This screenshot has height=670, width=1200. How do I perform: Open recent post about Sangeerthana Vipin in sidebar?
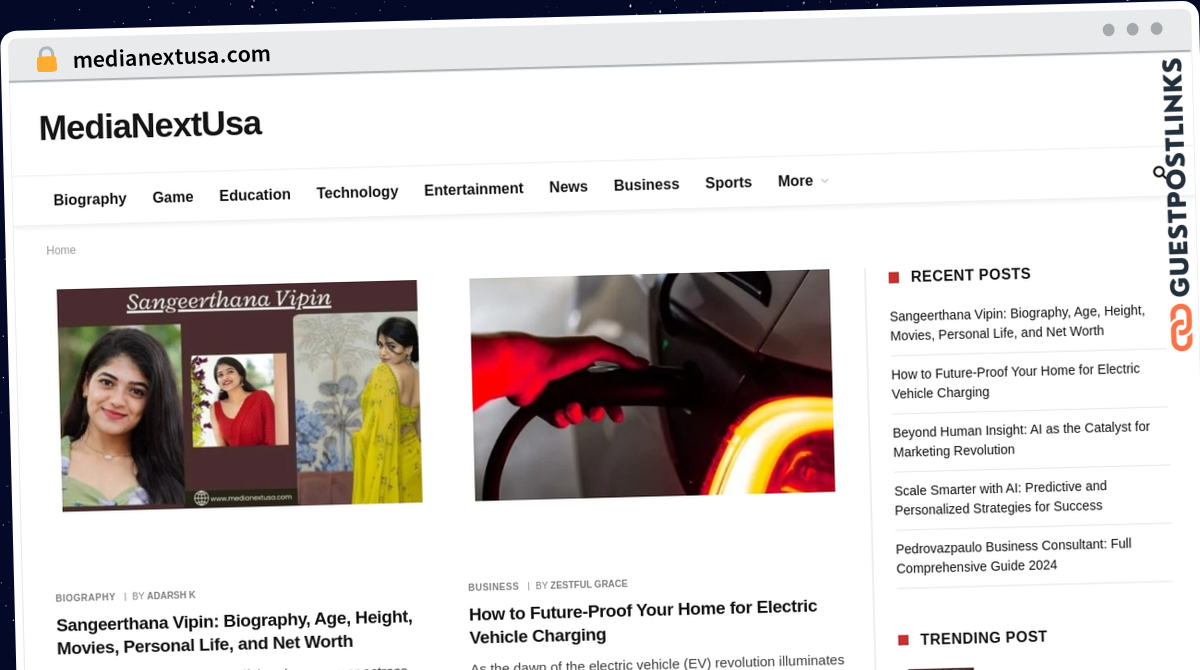[1018, 322]
